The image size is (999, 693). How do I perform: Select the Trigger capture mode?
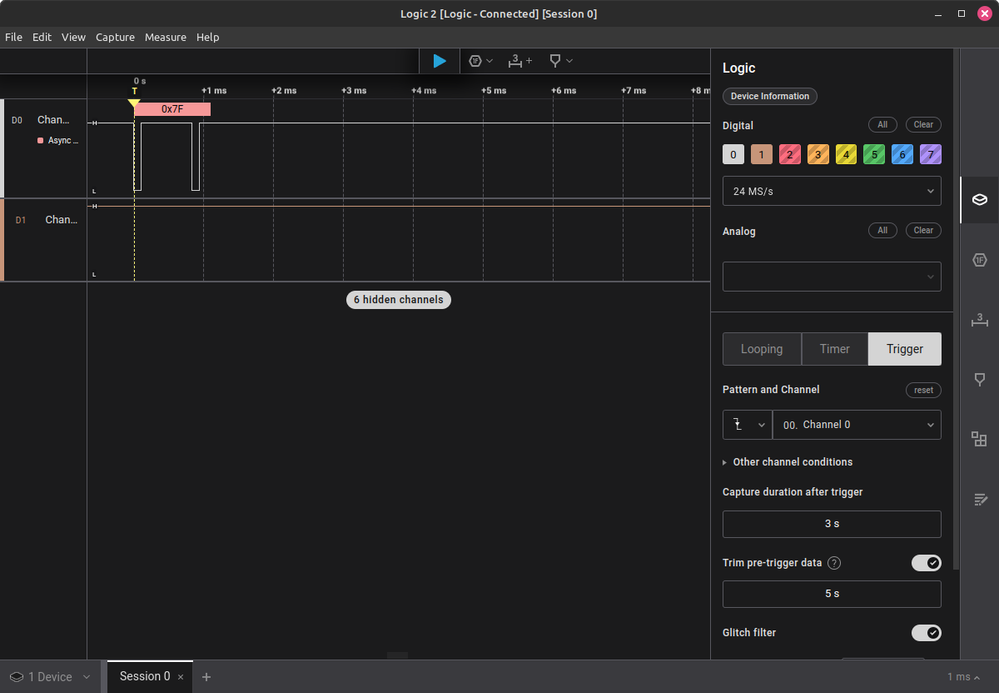[x=904, y=349]
